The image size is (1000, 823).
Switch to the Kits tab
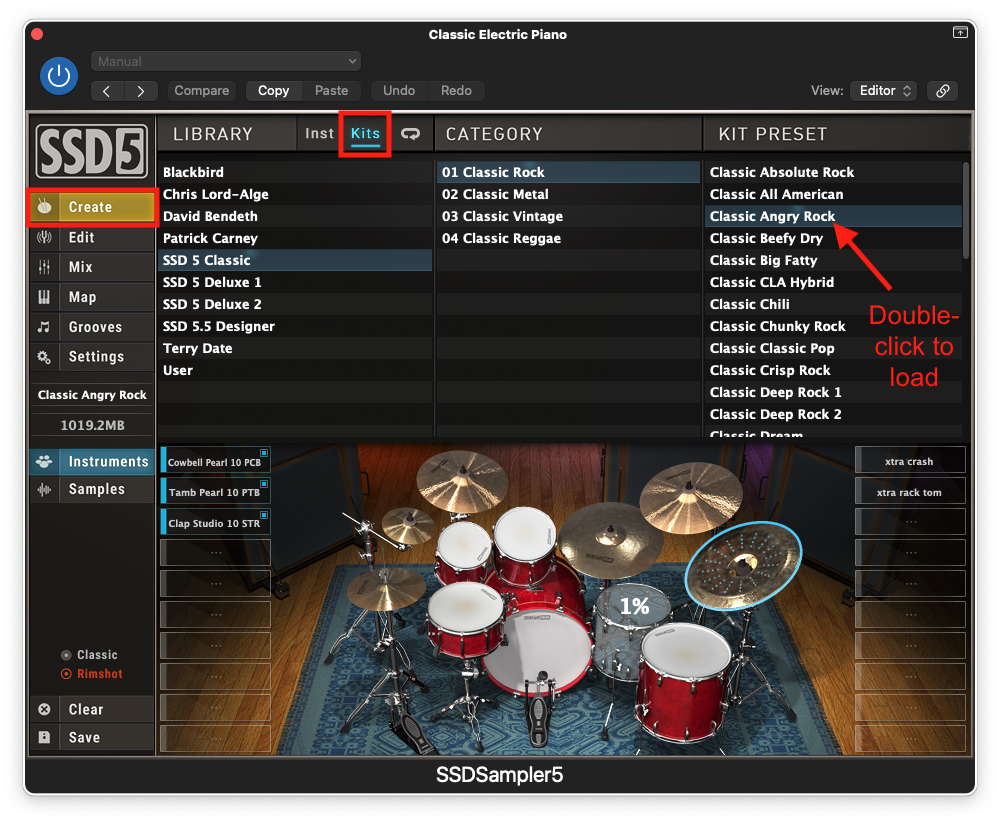click(365, 133)
